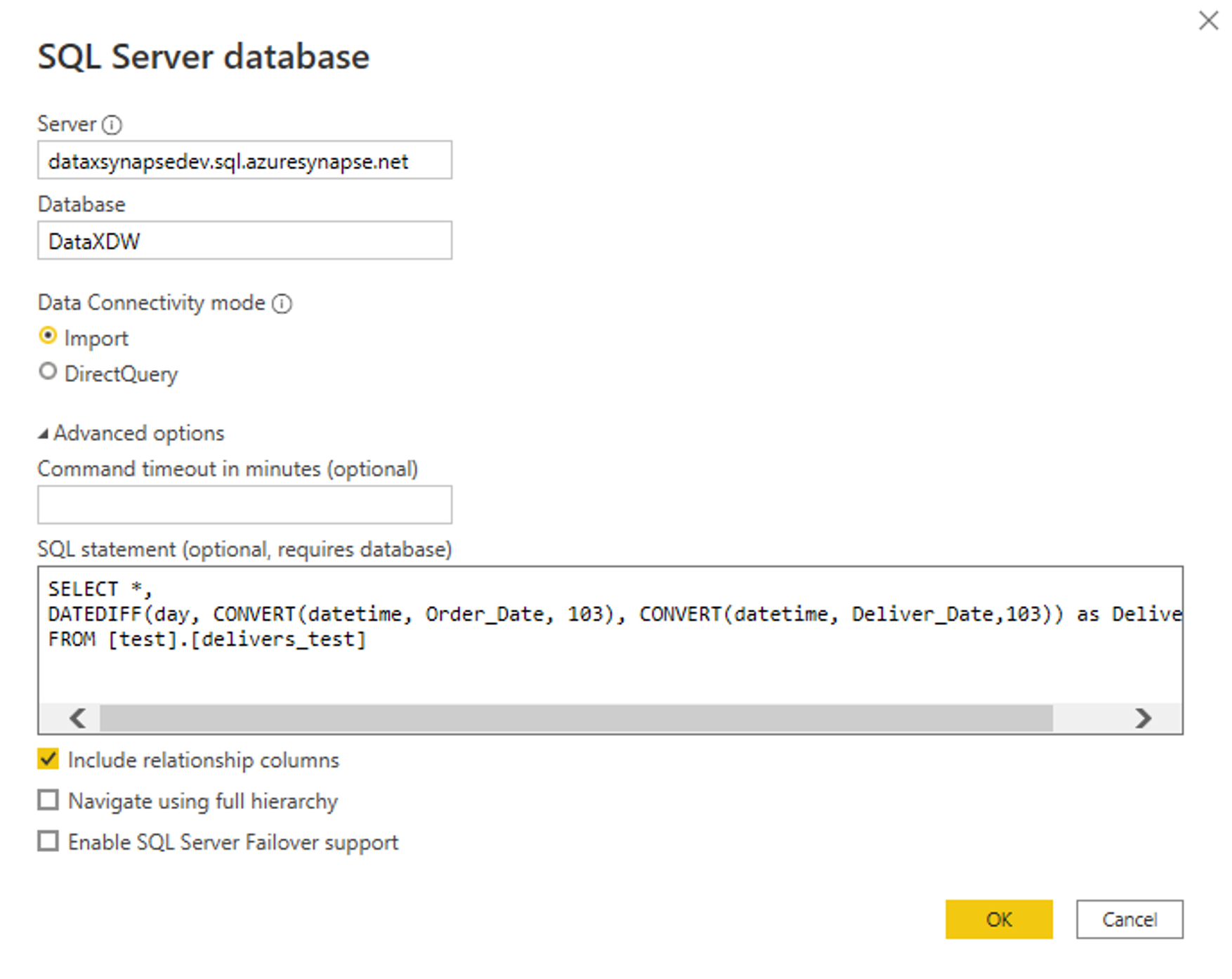Uncheck Include relationship columns
Screen dimensions: 1232x979
(48, 759)
